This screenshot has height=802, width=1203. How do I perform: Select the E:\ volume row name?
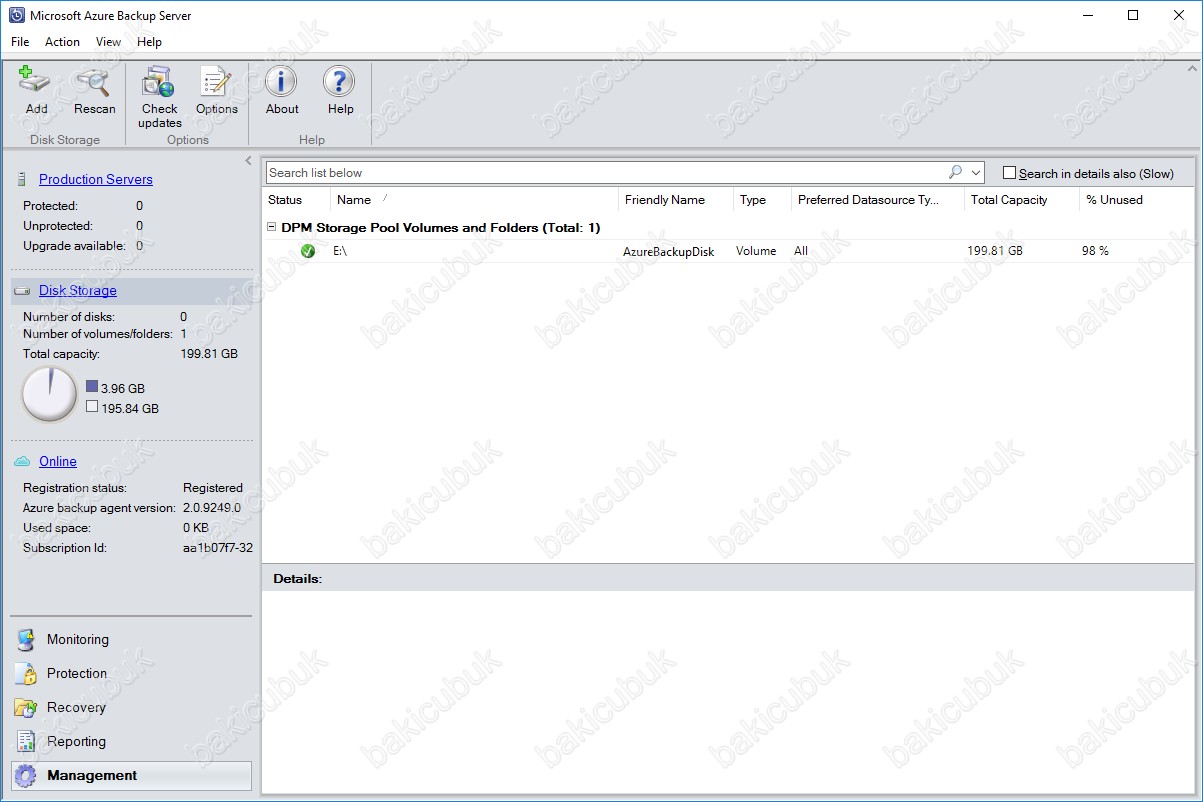pos(340,251)
